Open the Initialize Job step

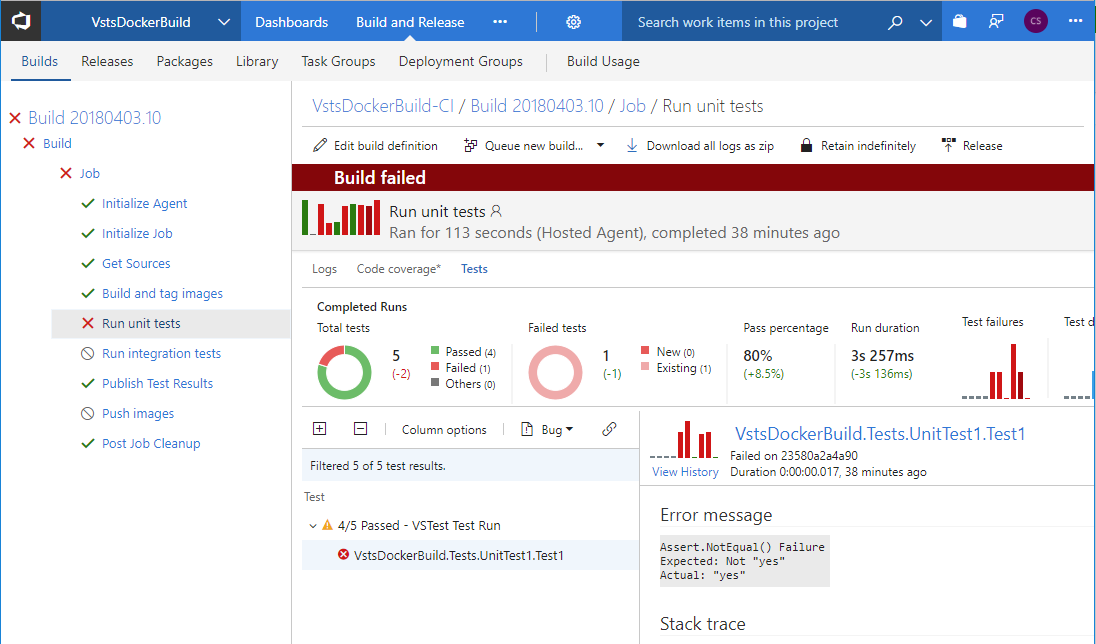[137, 234]
